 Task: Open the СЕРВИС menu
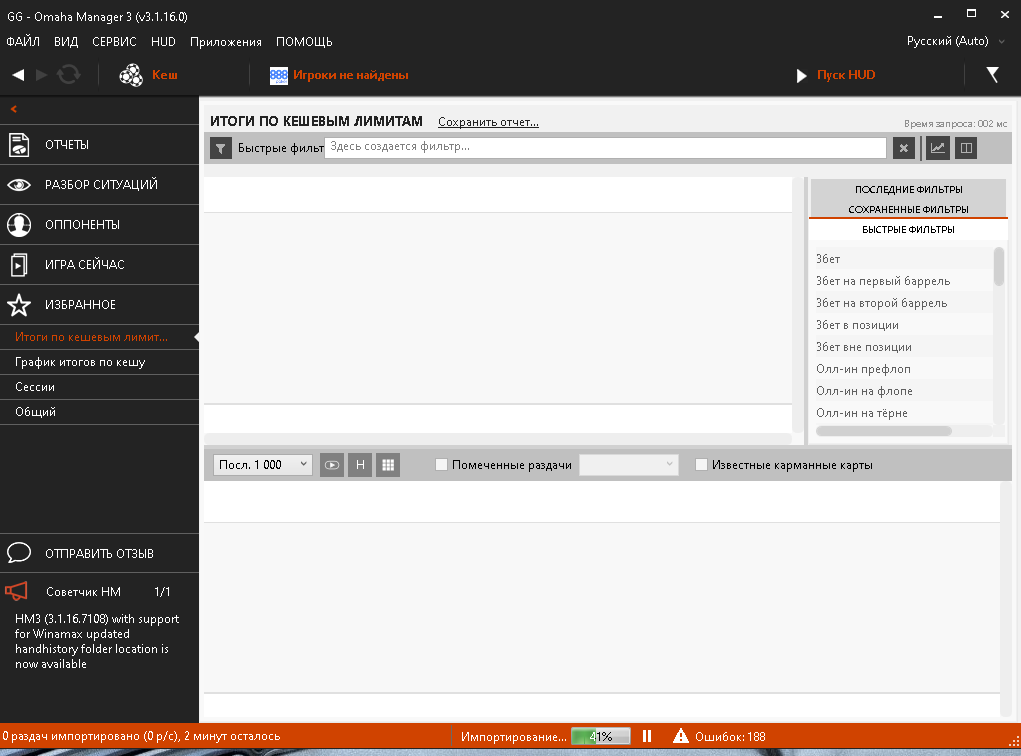(115, 42)
